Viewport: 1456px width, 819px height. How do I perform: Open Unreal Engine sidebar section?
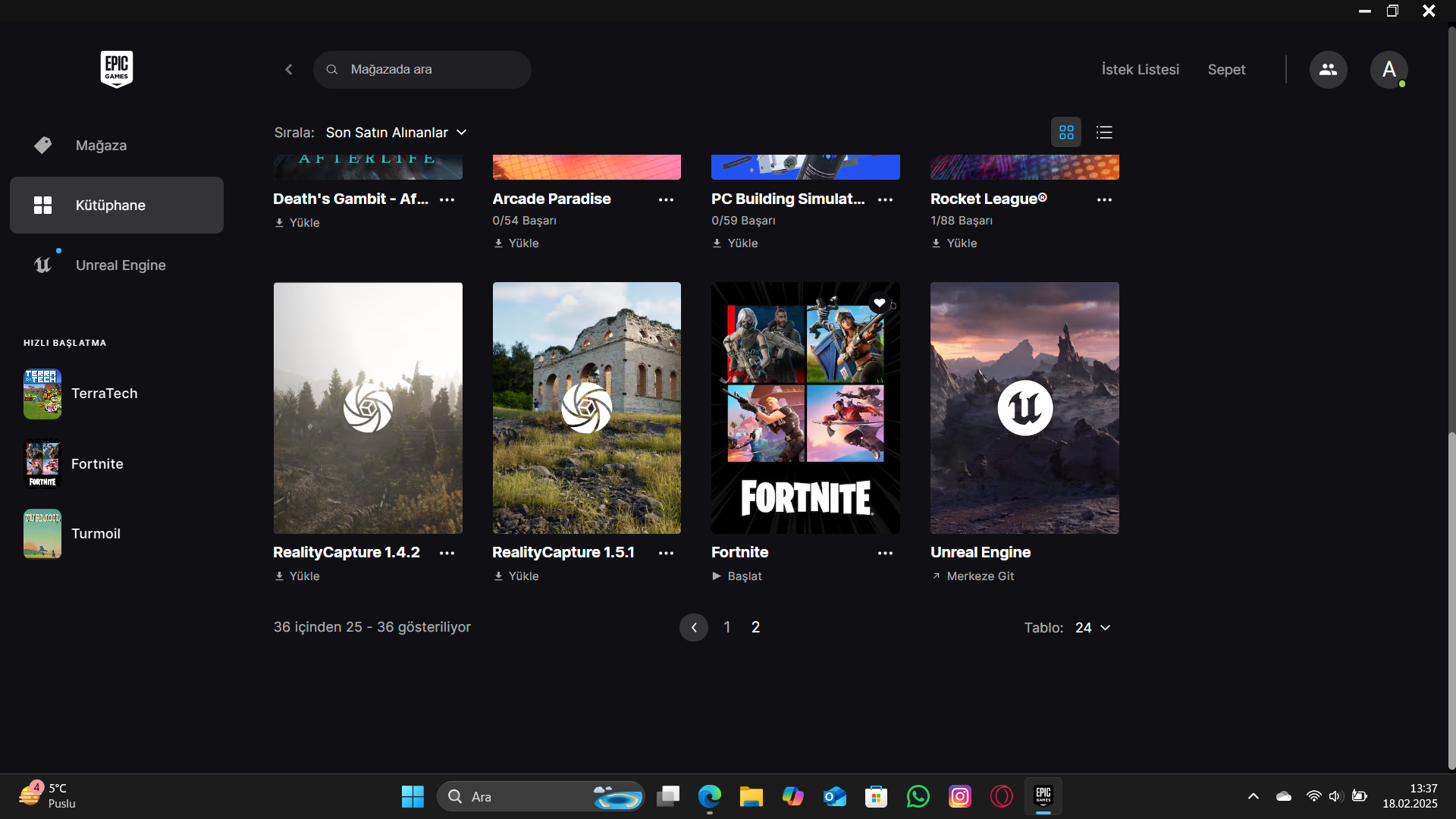120,265
